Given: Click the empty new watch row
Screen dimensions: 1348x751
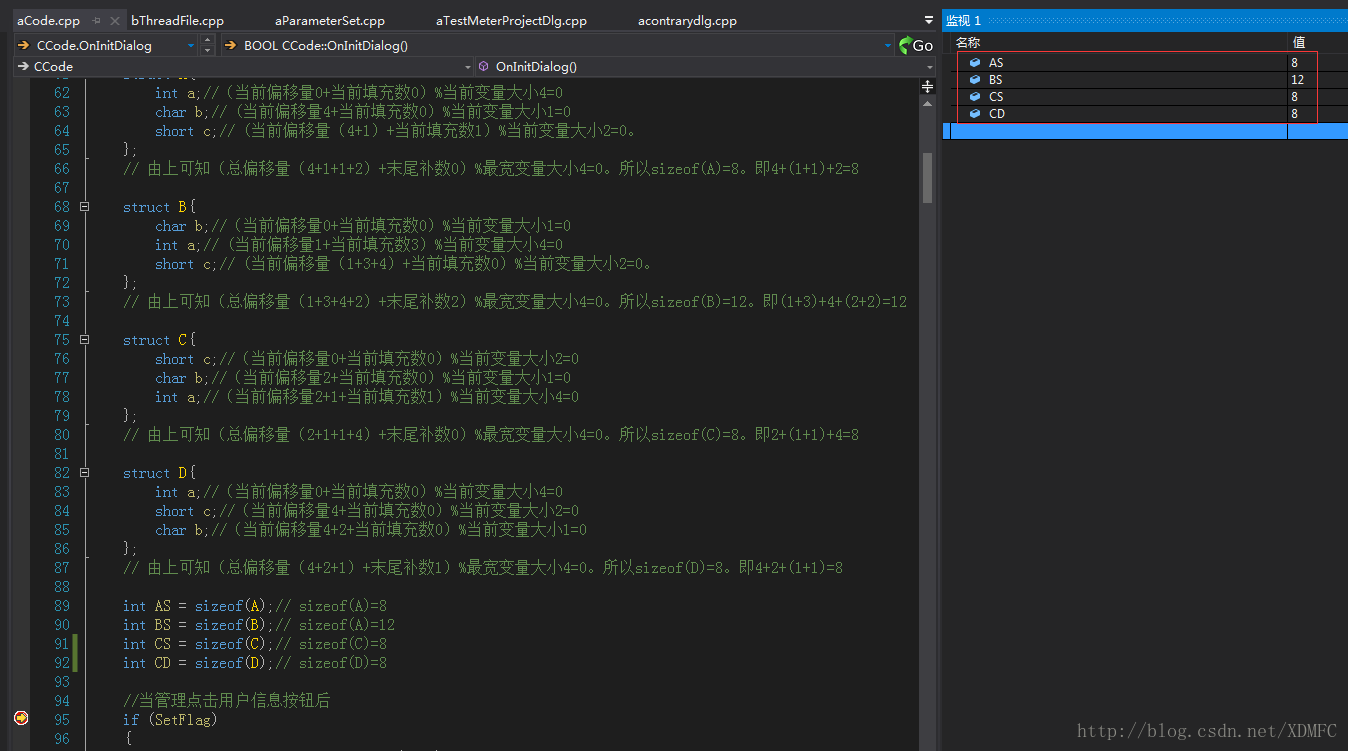Looking at the screenshot, I should pyautogui.click(x=1145, y=131).
